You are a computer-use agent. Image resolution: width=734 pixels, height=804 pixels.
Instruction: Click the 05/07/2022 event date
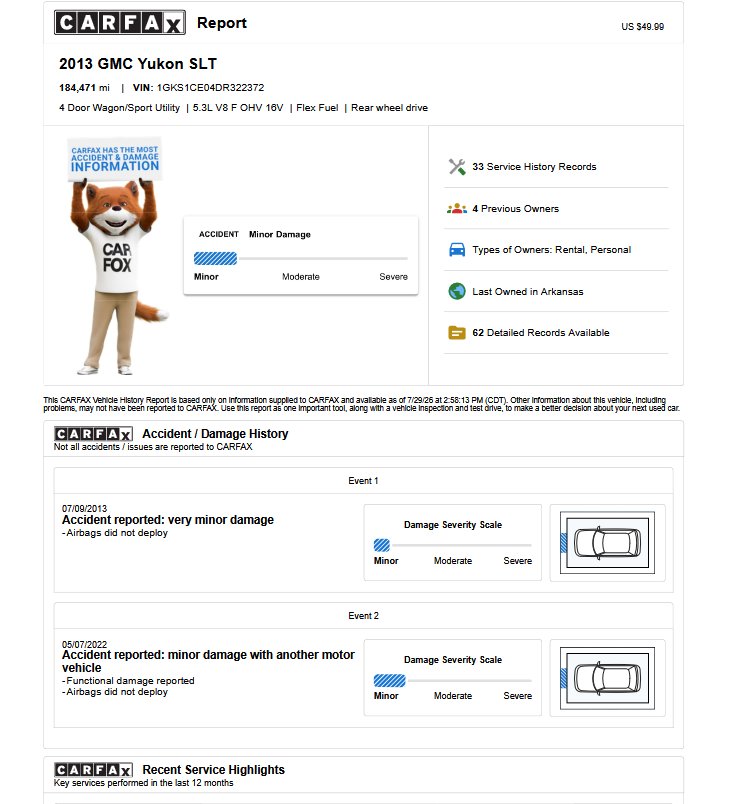coord(84,644)
